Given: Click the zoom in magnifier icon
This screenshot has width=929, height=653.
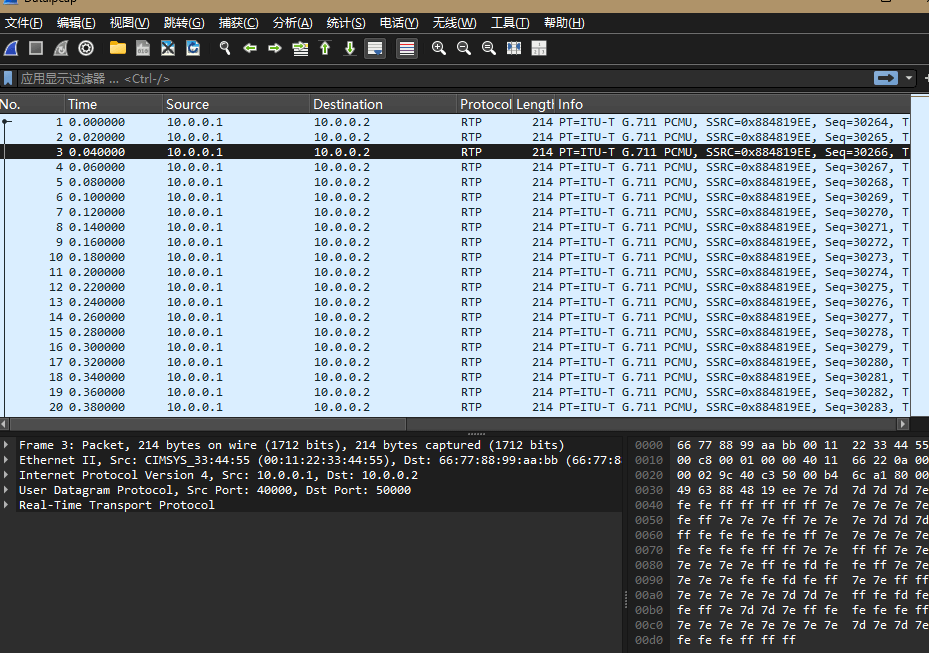Looking at the screenshot, I should (439, 48).
